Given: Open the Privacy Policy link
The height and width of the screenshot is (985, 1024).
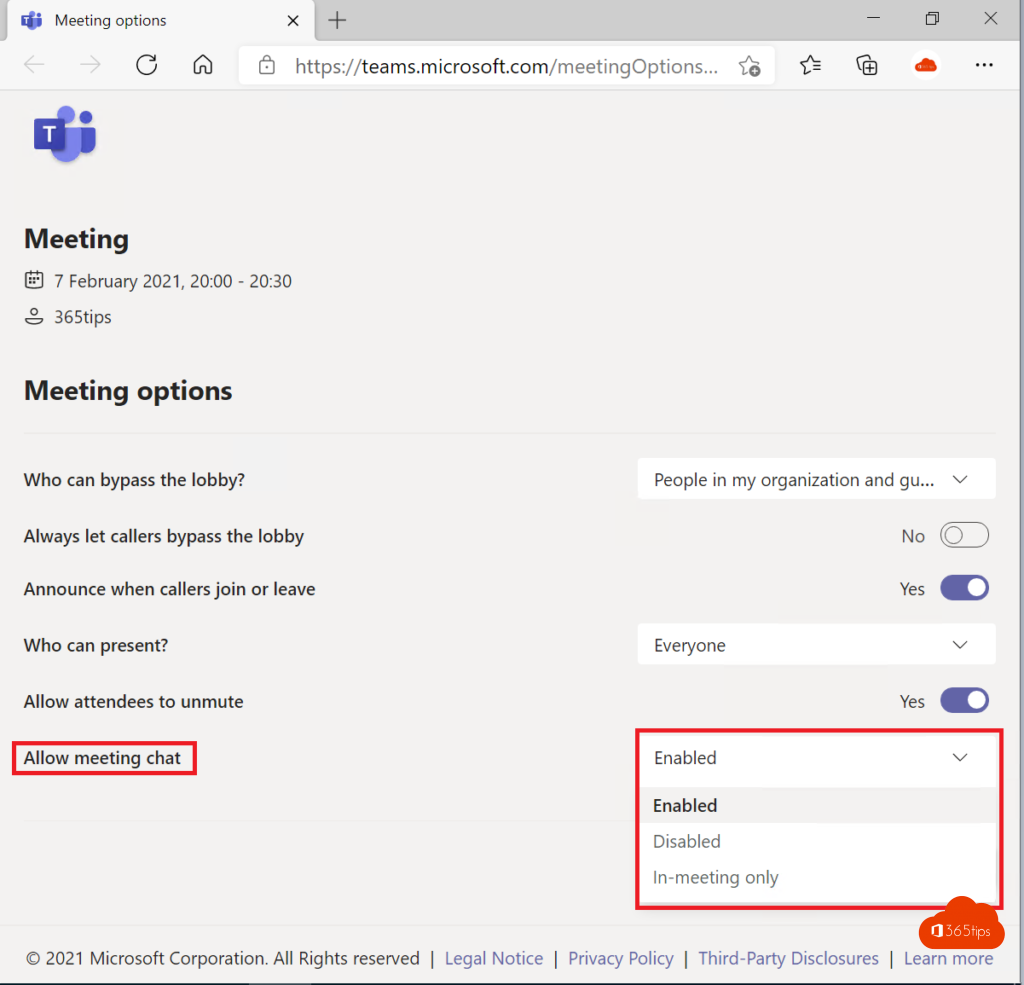Looking at the screenshot, I should (x=621, y=958).
